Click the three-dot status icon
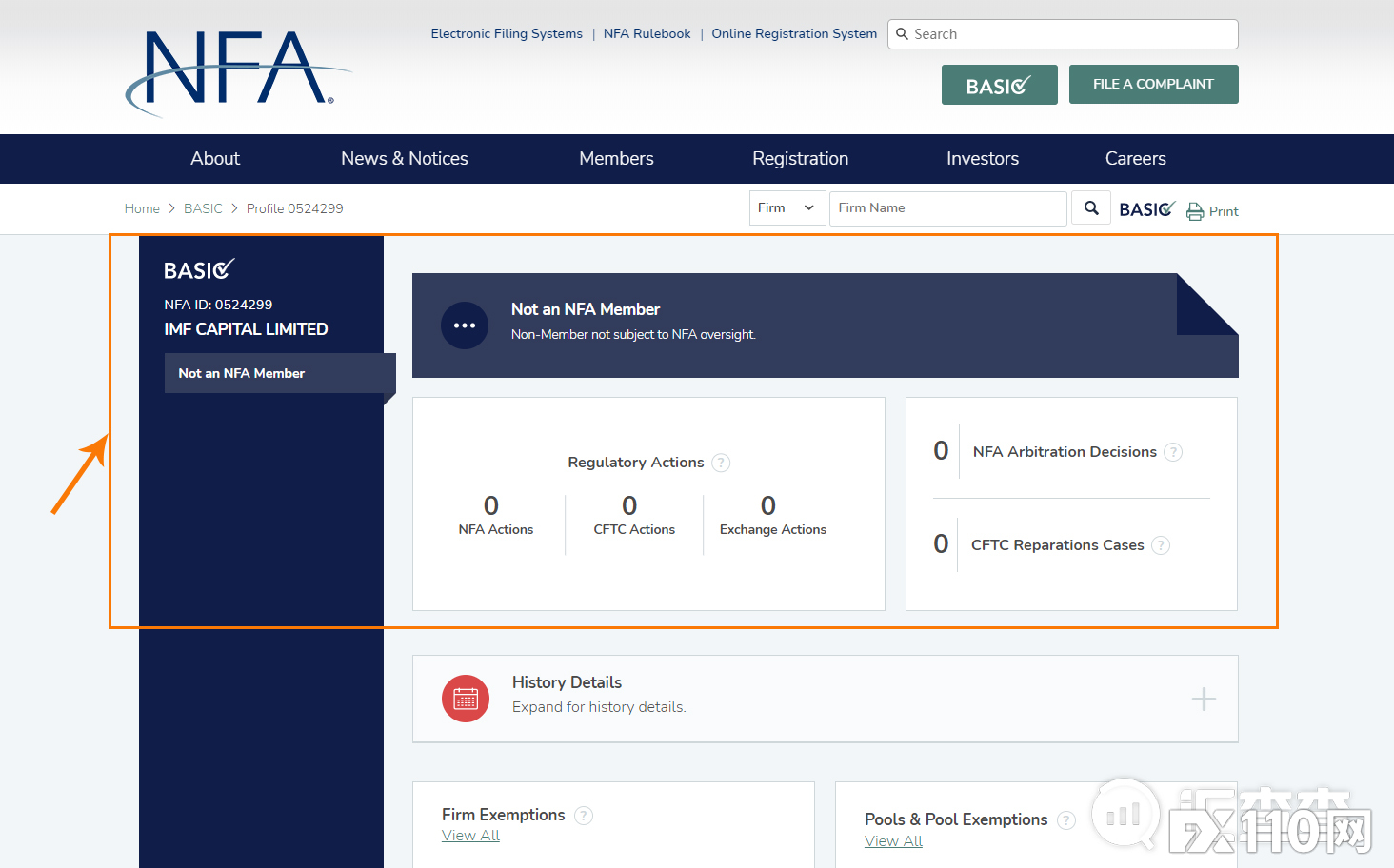This screenshot has width=1394, height=868. point(465,325)
